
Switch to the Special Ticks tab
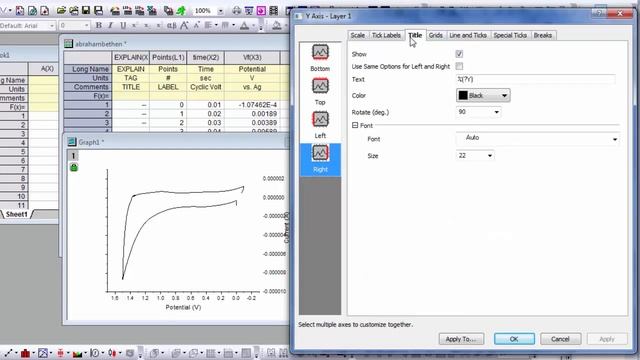pos(510,36)
